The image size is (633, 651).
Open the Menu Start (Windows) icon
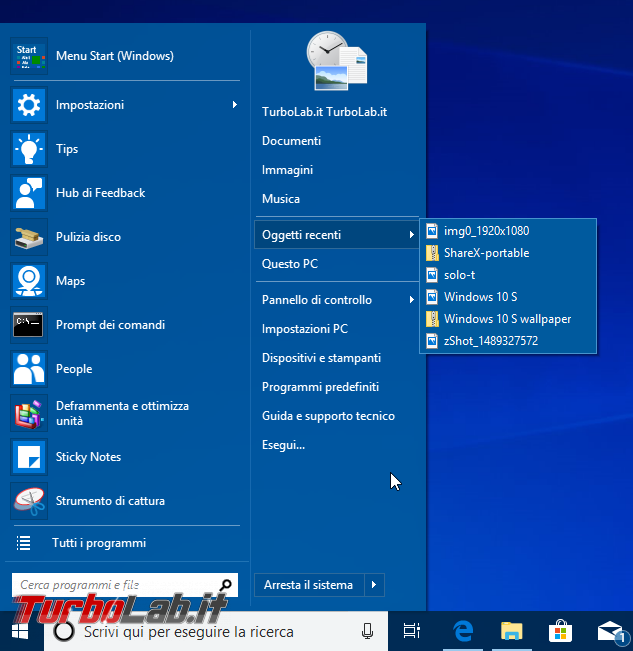pos(29,56)
